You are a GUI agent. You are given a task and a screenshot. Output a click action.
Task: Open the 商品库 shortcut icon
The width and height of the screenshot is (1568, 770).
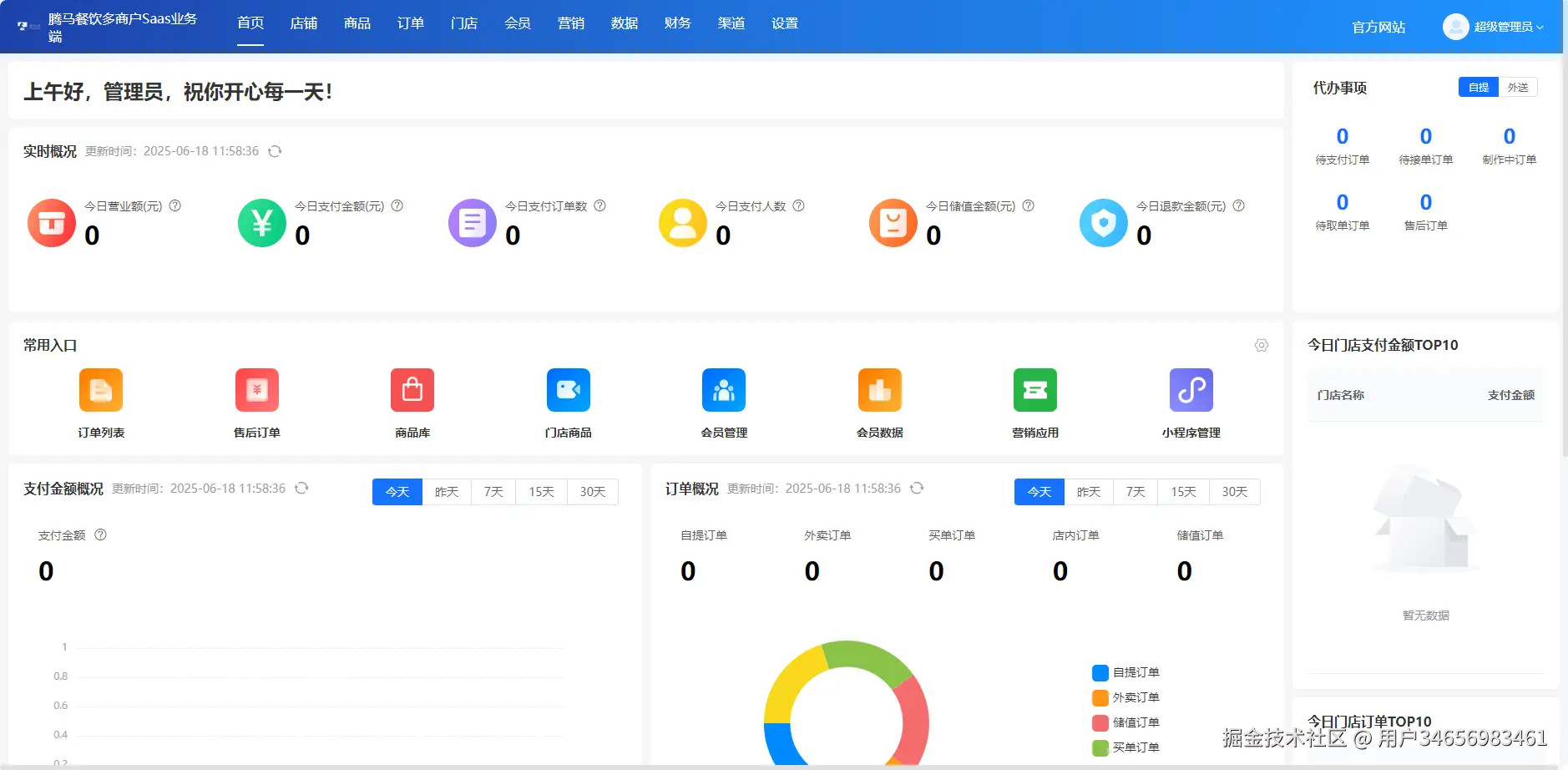coord(412,390)
